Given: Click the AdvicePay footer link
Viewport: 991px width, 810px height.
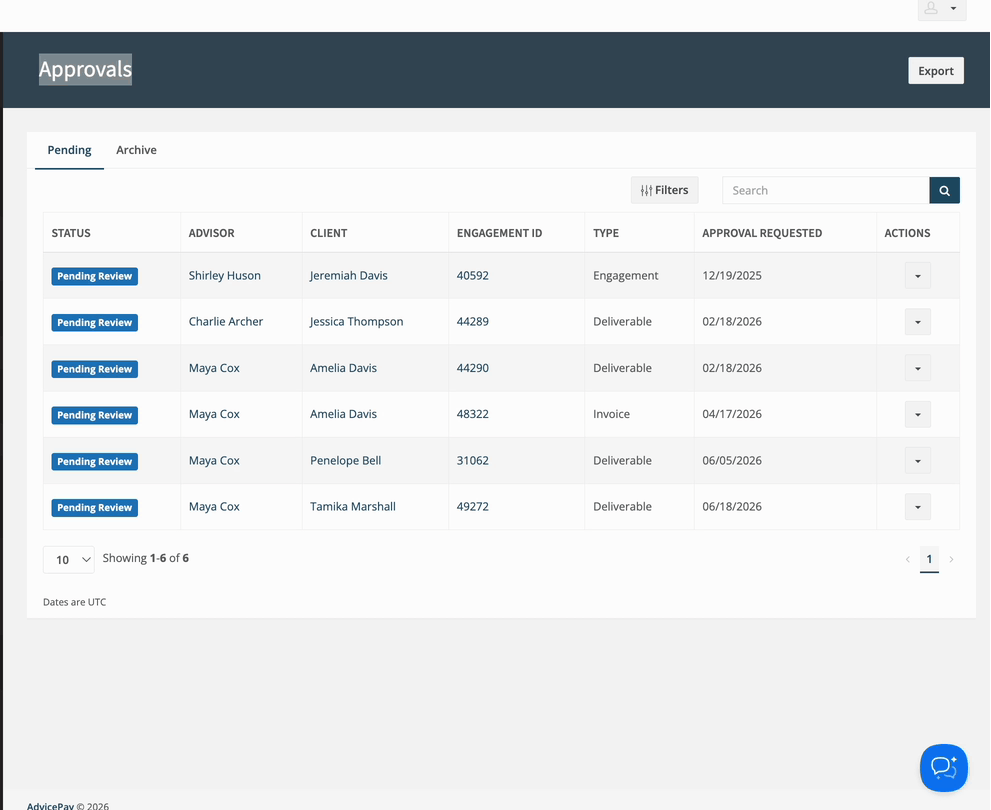Looking at the screenshot, I should pyautogui.click(x=51, y=806).
